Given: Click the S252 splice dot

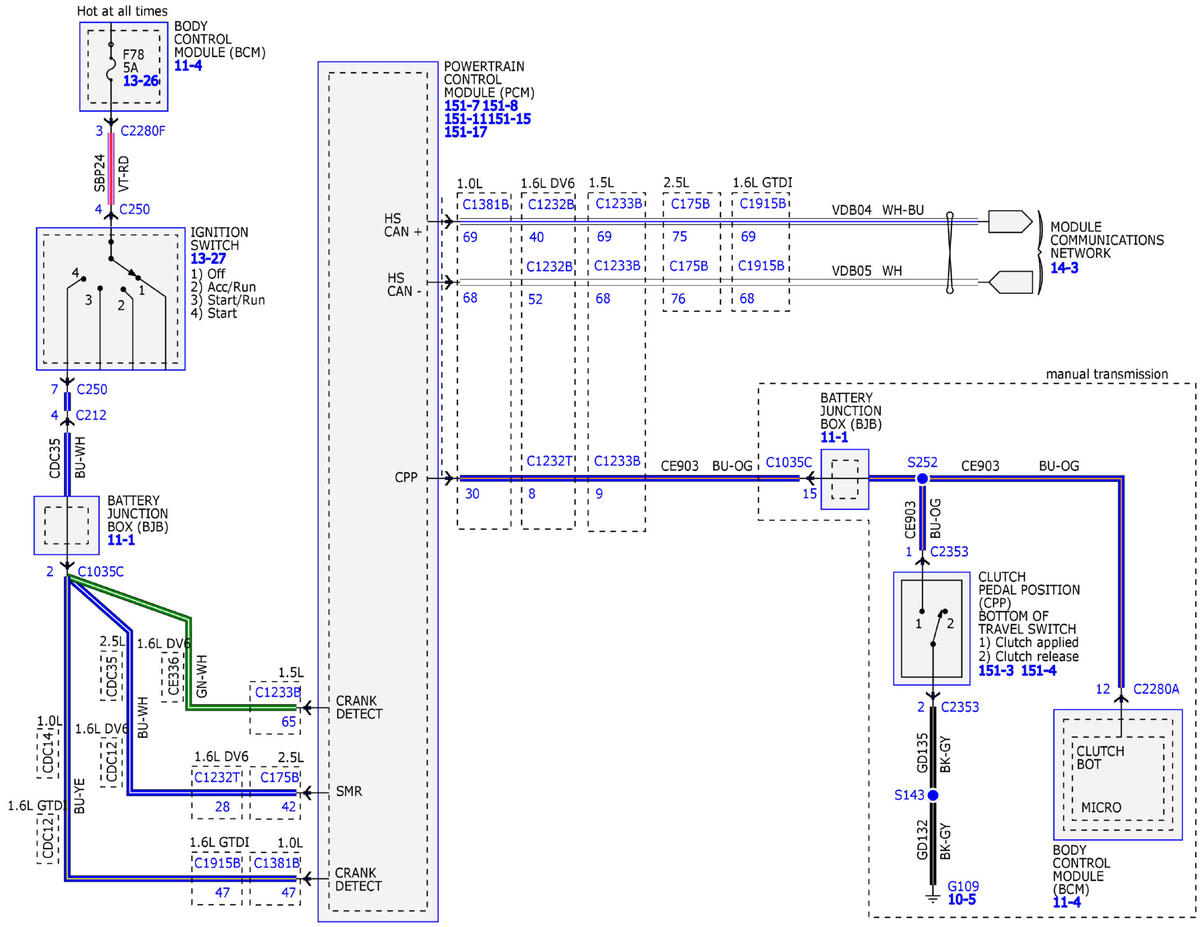Looking at the screenshot, I should (924, 478).
